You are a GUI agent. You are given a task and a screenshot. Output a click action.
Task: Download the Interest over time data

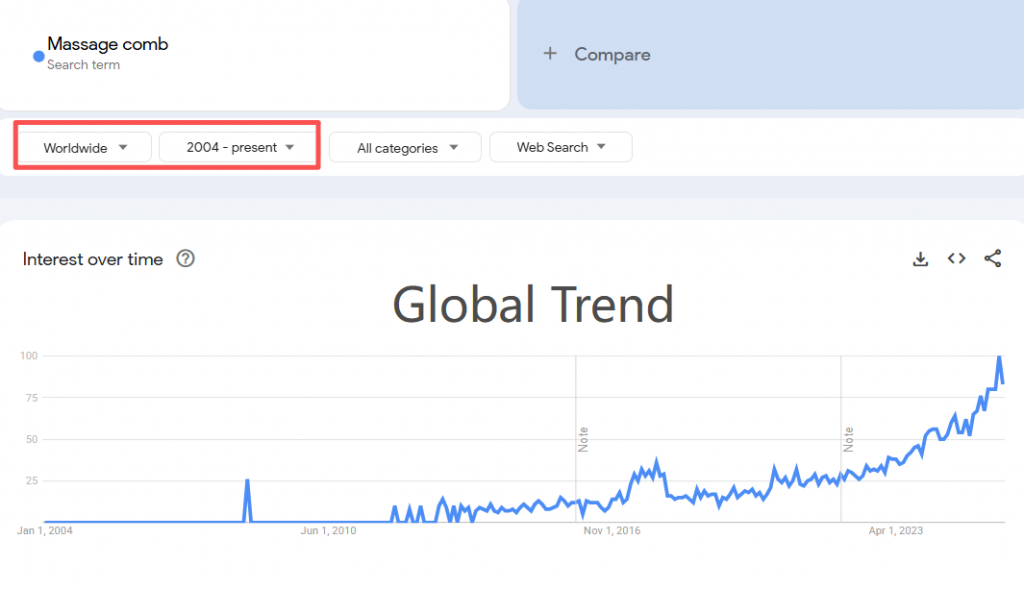click(920, 259)
